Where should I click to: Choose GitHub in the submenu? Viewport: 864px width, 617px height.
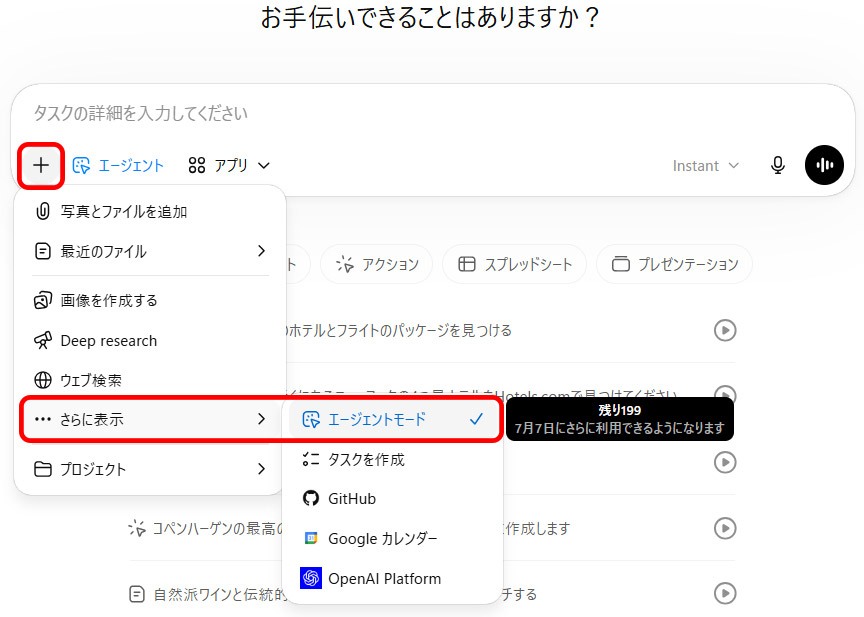click(x=393, y=499)
